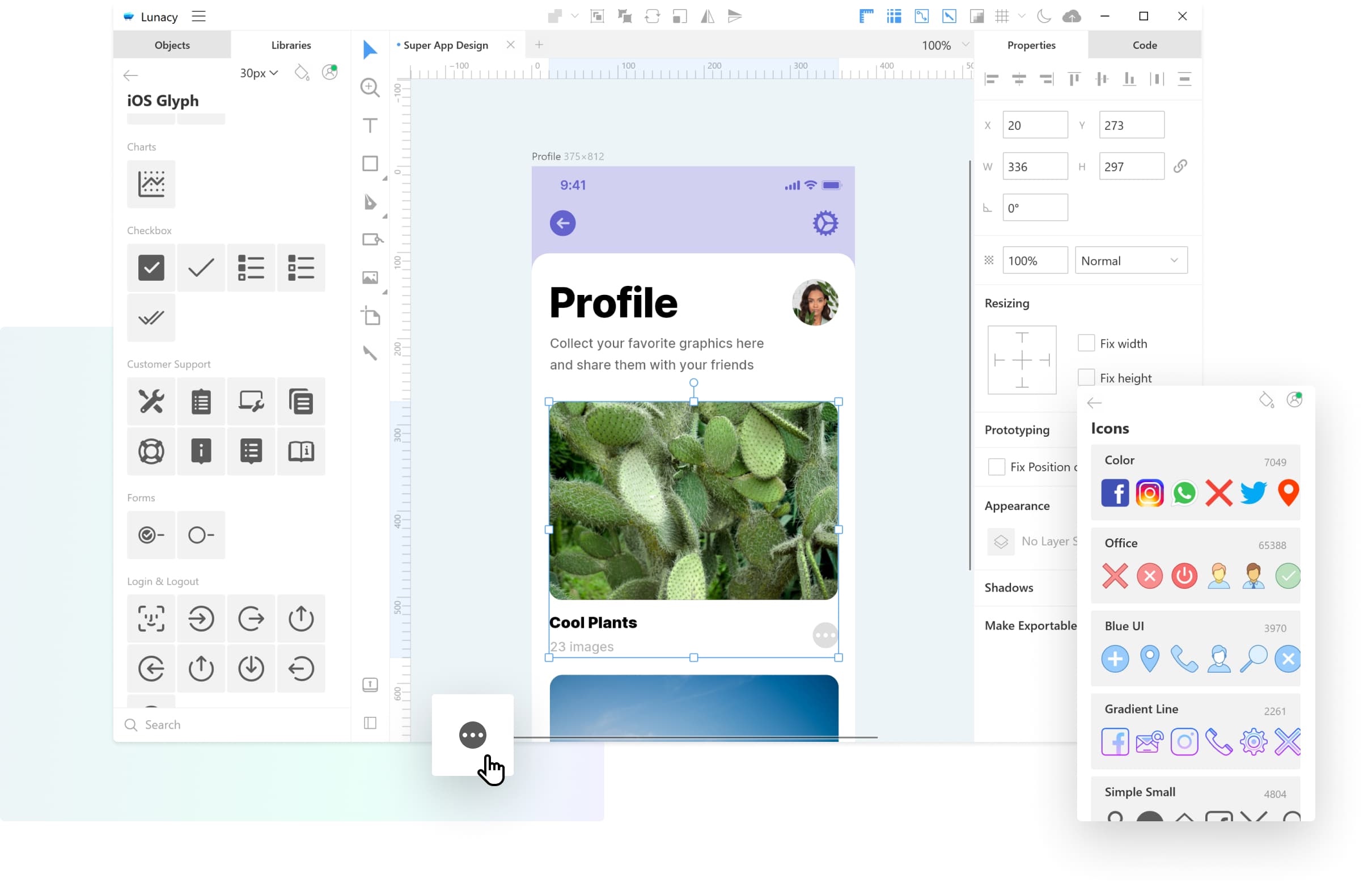Open the Office icon pack
Screen dimensions: 1372x895
point(1121,543)
